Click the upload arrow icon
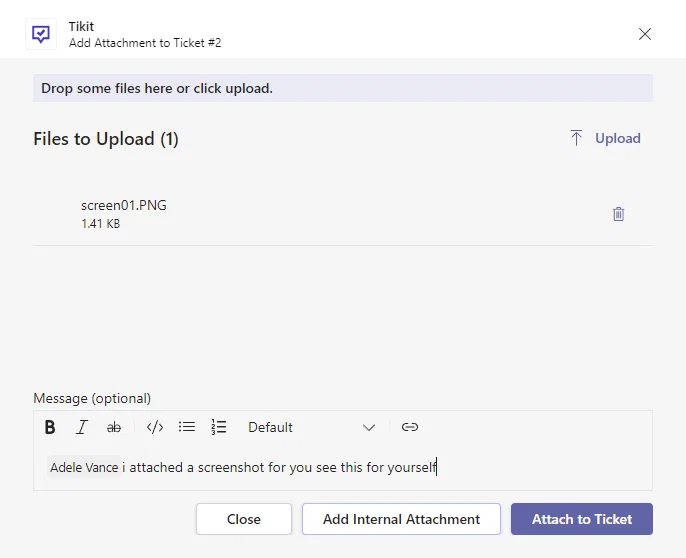686x558 pixels. [576, 138]
